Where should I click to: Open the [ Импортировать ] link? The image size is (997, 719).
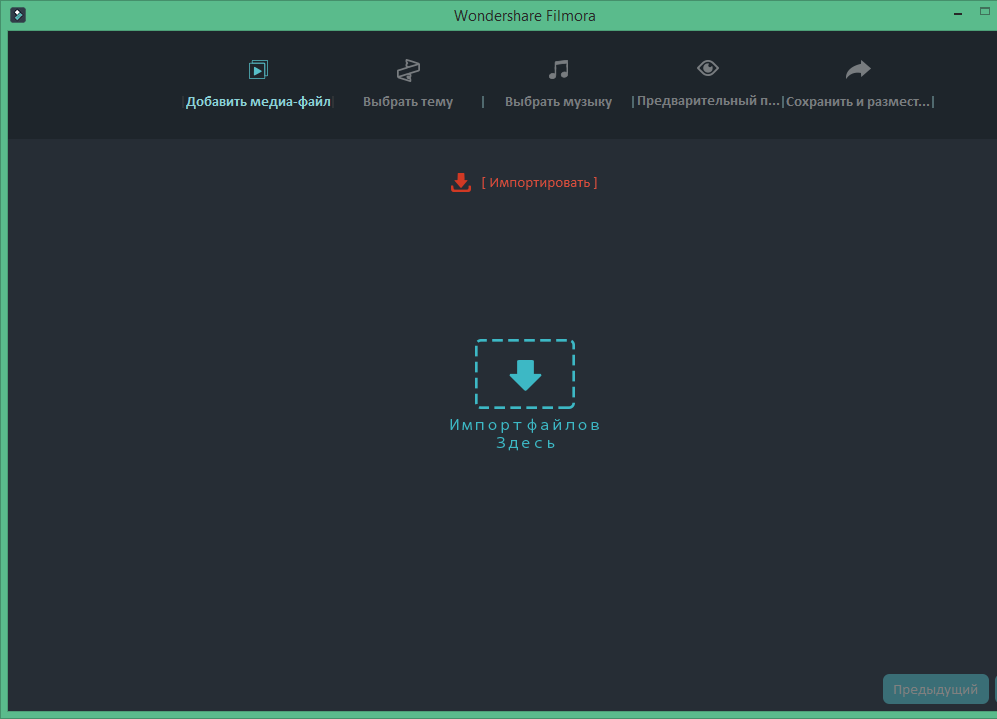[x=539, y=182]
